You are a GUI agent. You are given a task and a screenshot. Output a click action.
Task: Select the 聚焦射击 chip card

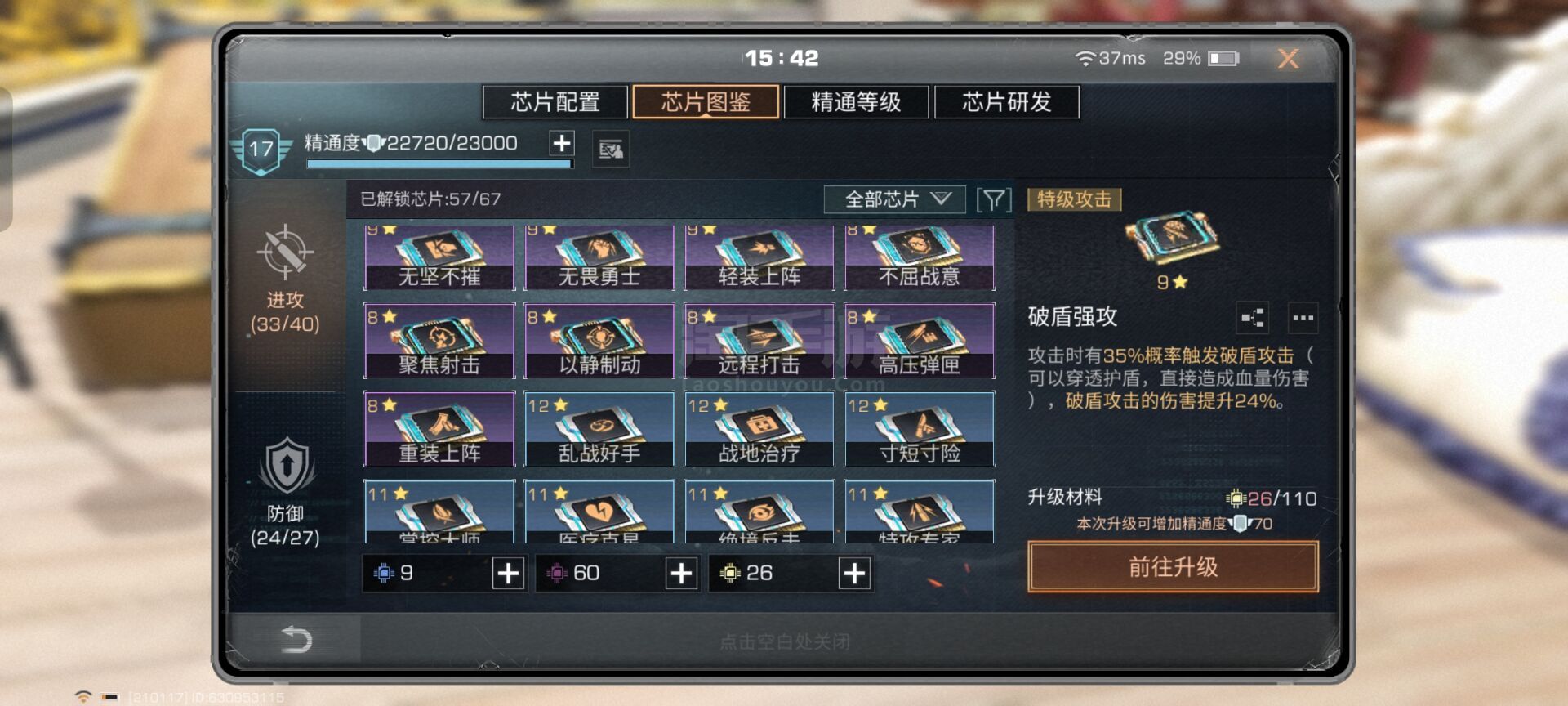tap(439, 341)
